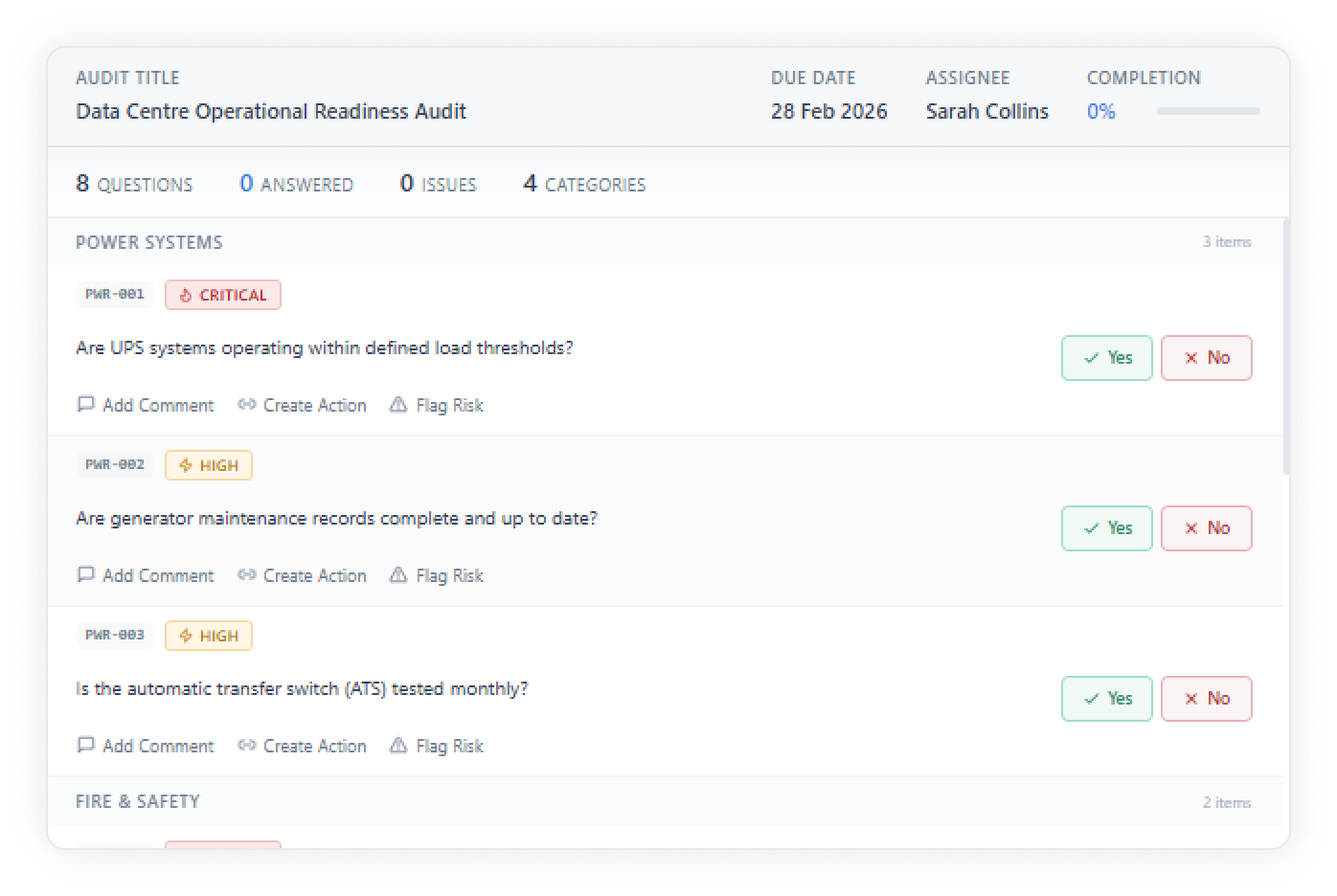The width and height of the screenshot is (1337, 896).
Task: Click the Flag Risk warning icon for PWR-003
Action: click(398, 746)
